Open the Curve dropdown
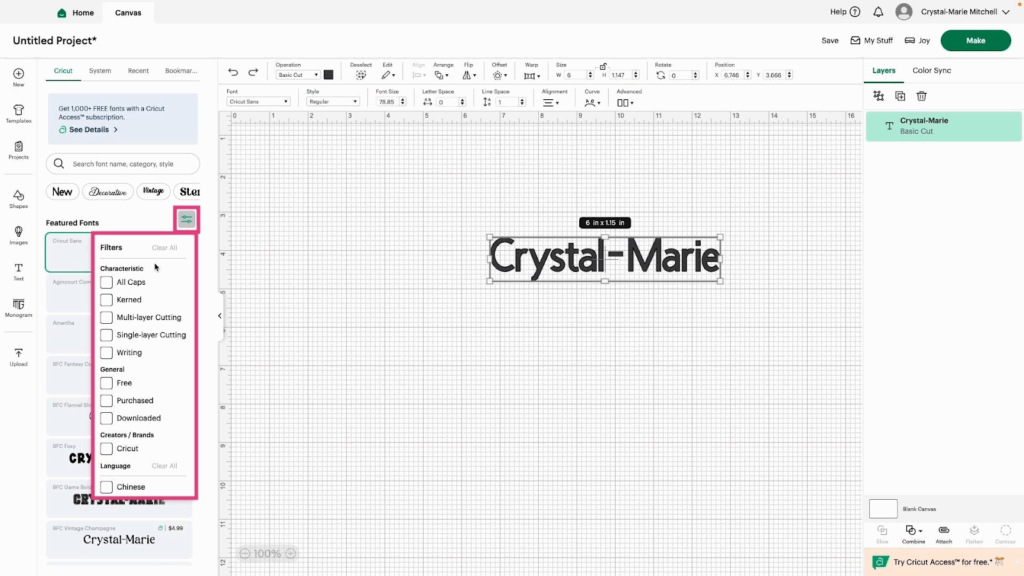 592,103
